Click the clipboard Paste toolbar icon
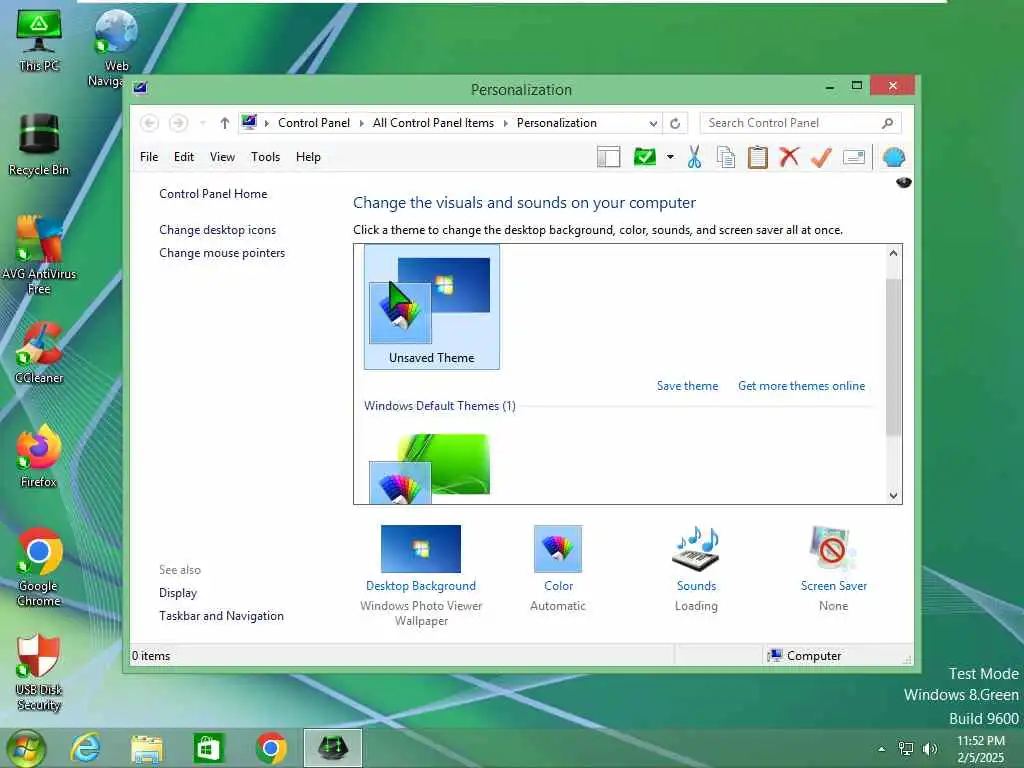 coord(758,157)
